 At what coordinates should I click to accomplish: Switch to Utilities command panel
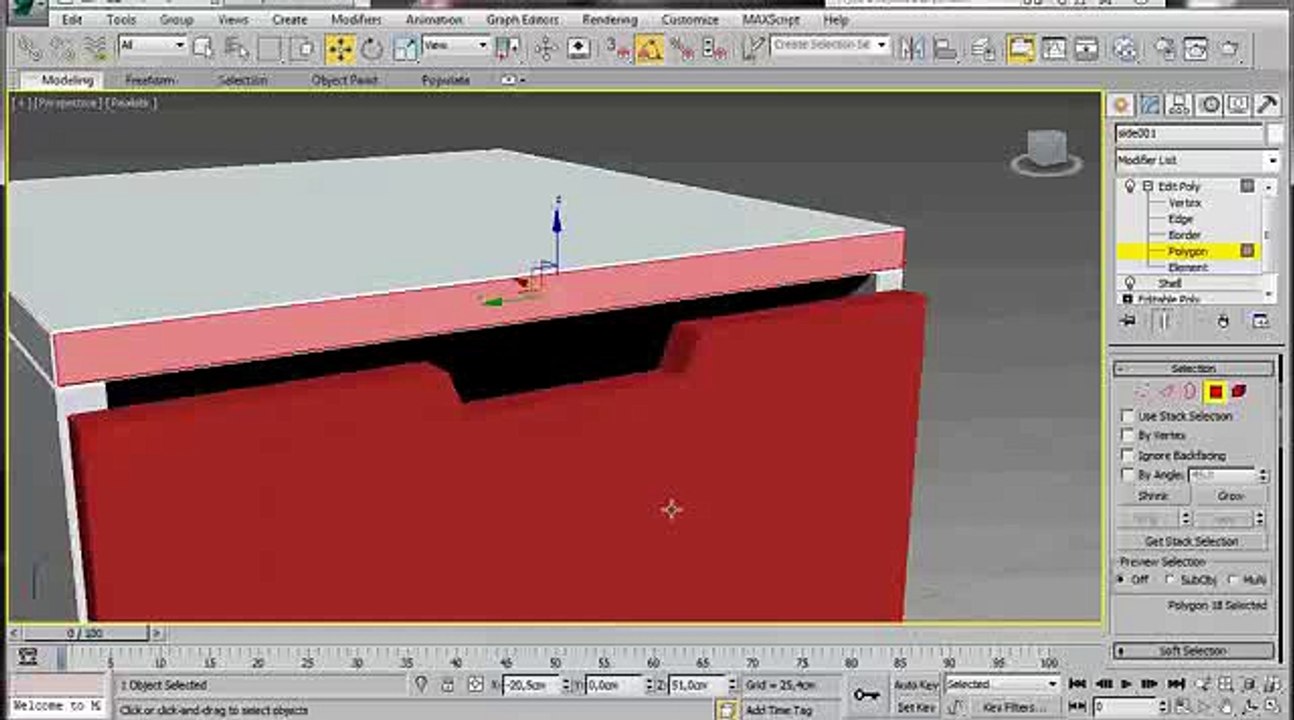click(1267, 104)
